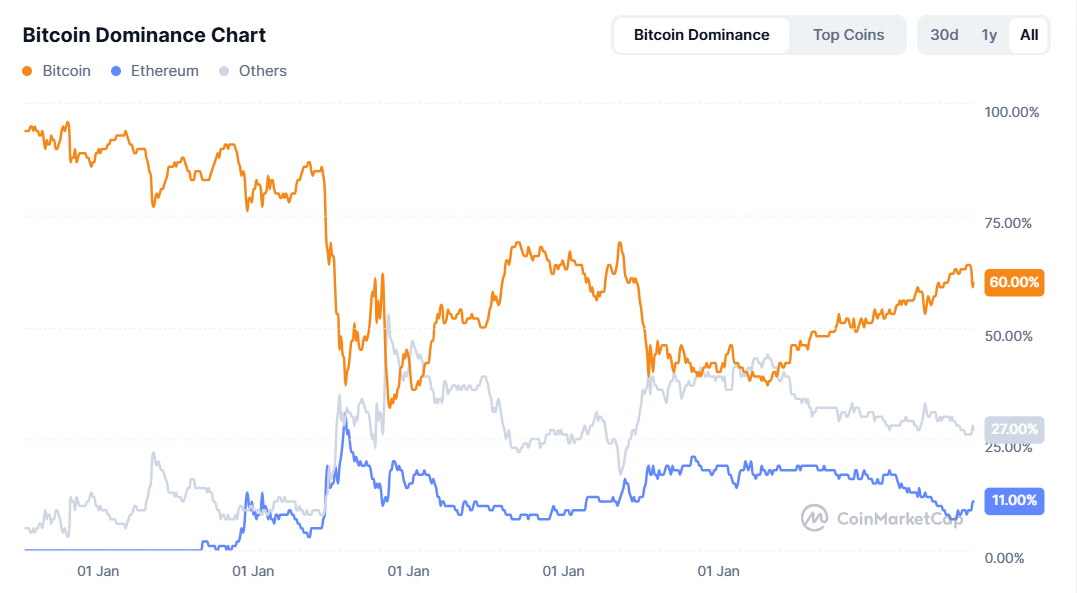This screenshot has height=593, width=1077.
Task: Select the 1y time range
Action: point(988,34)
